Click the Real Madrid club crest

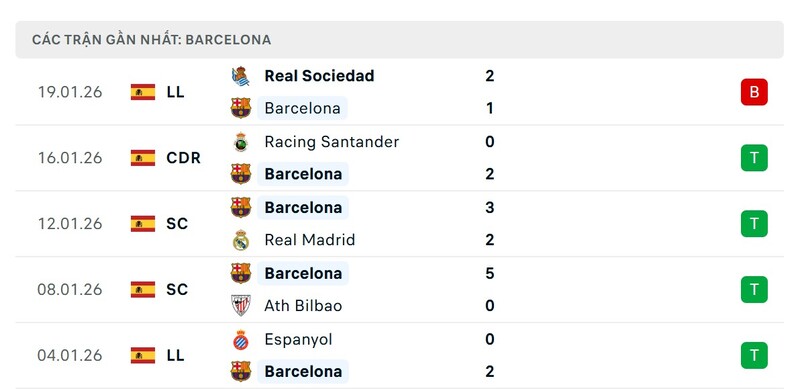(240, 240)
